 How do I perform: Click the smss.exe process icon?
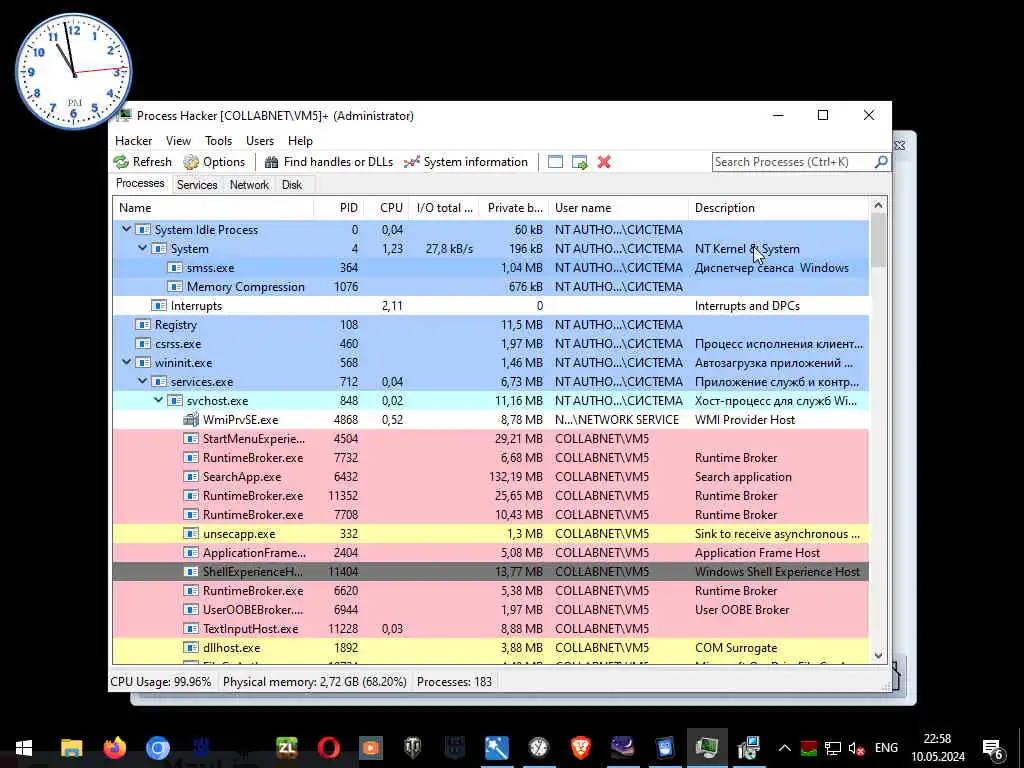(x=175, y=268)
